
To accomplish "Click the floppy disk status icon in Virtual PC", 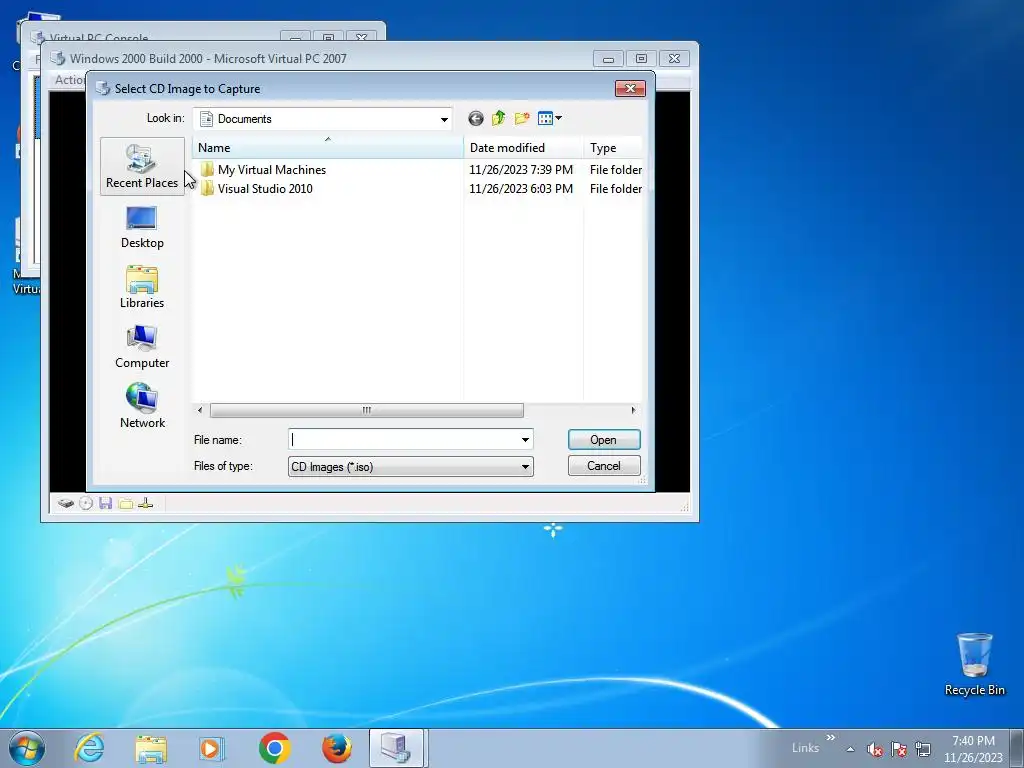I will pos(106,503).
